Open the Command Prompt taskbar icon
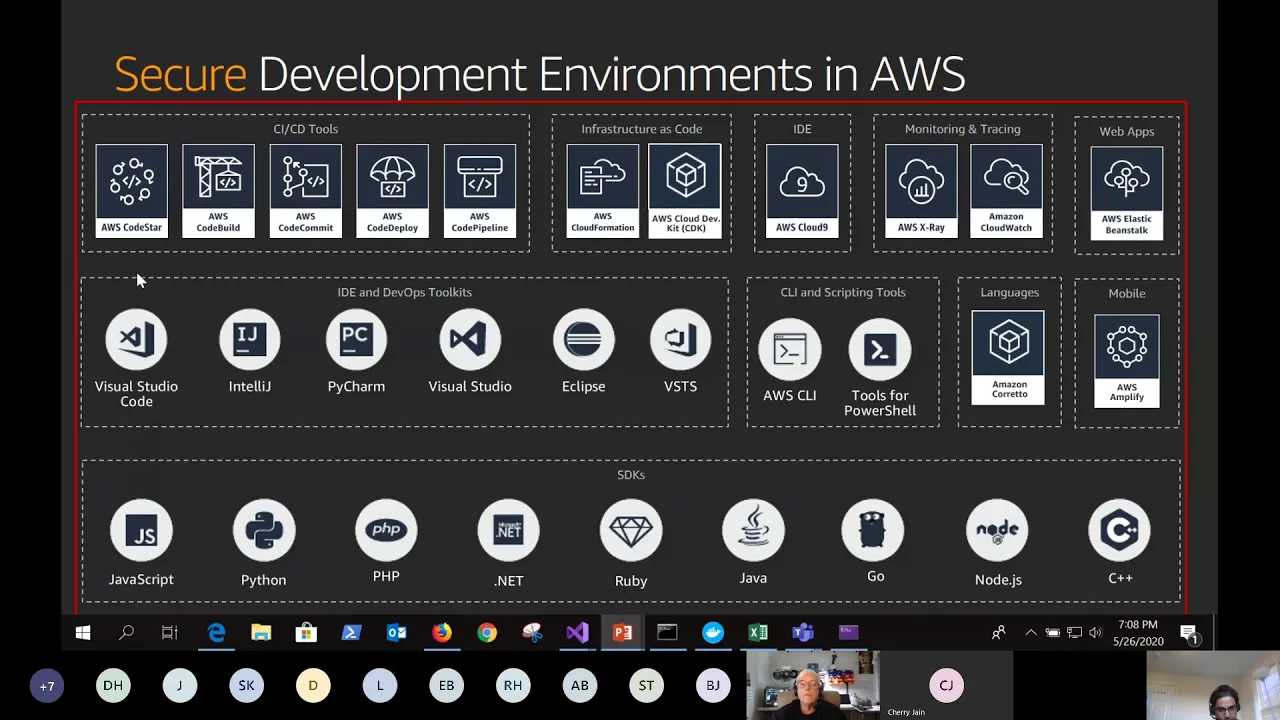The image size is (1280, 720). pos(667,632)
